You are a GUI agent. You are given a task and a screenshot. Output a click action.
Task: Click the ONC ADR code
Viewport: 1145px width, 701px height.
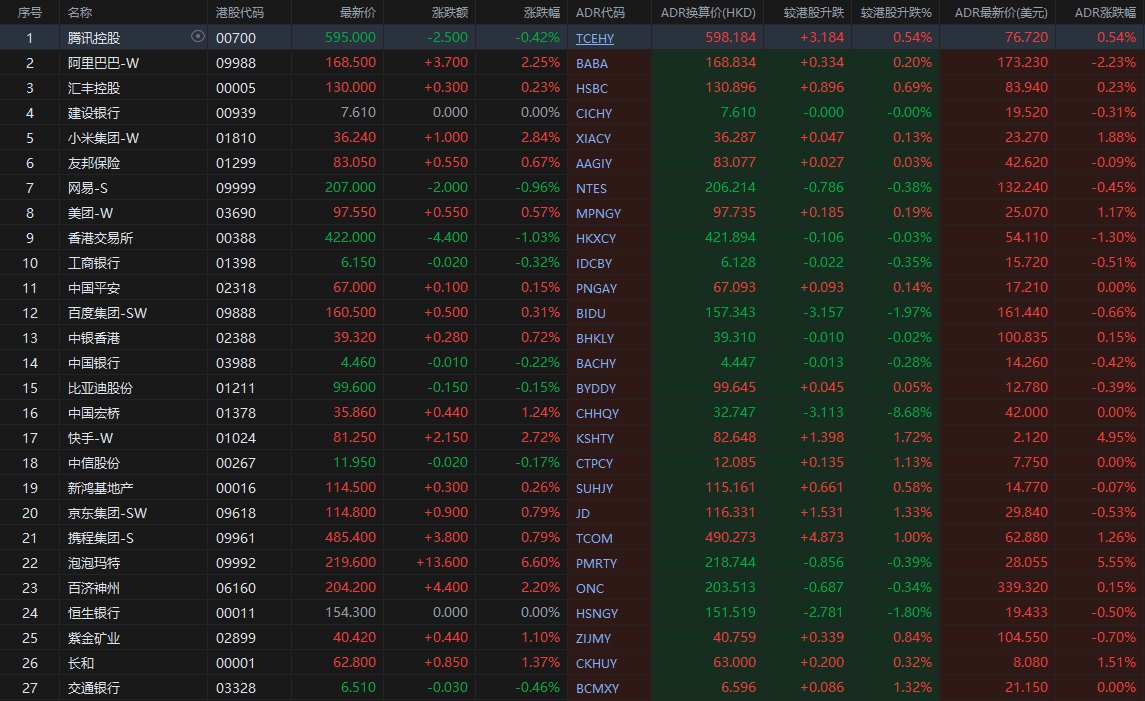(590, 589)
